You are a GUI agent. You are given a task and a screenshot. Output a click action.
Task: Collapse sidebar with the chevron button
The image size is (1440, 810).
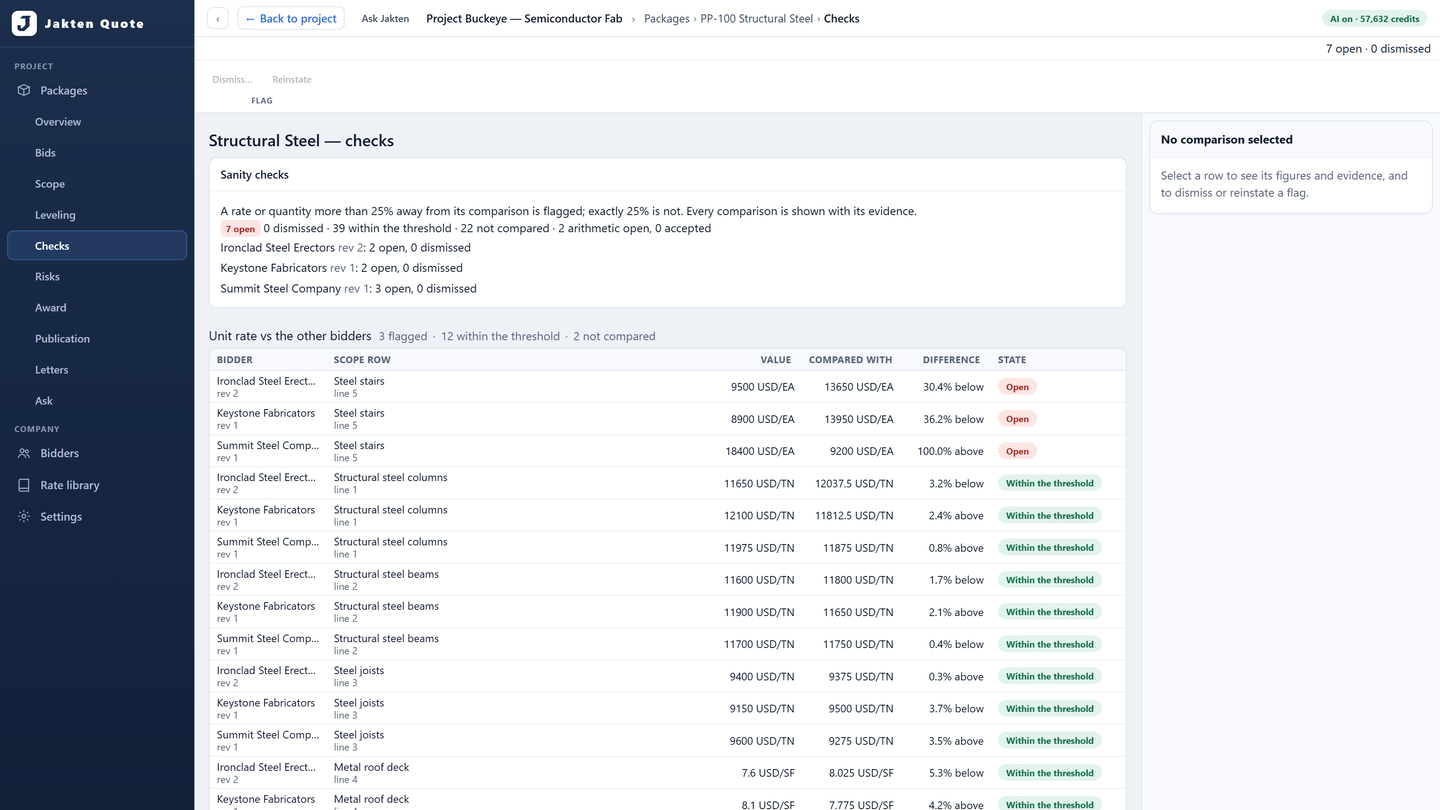(218, 18)
